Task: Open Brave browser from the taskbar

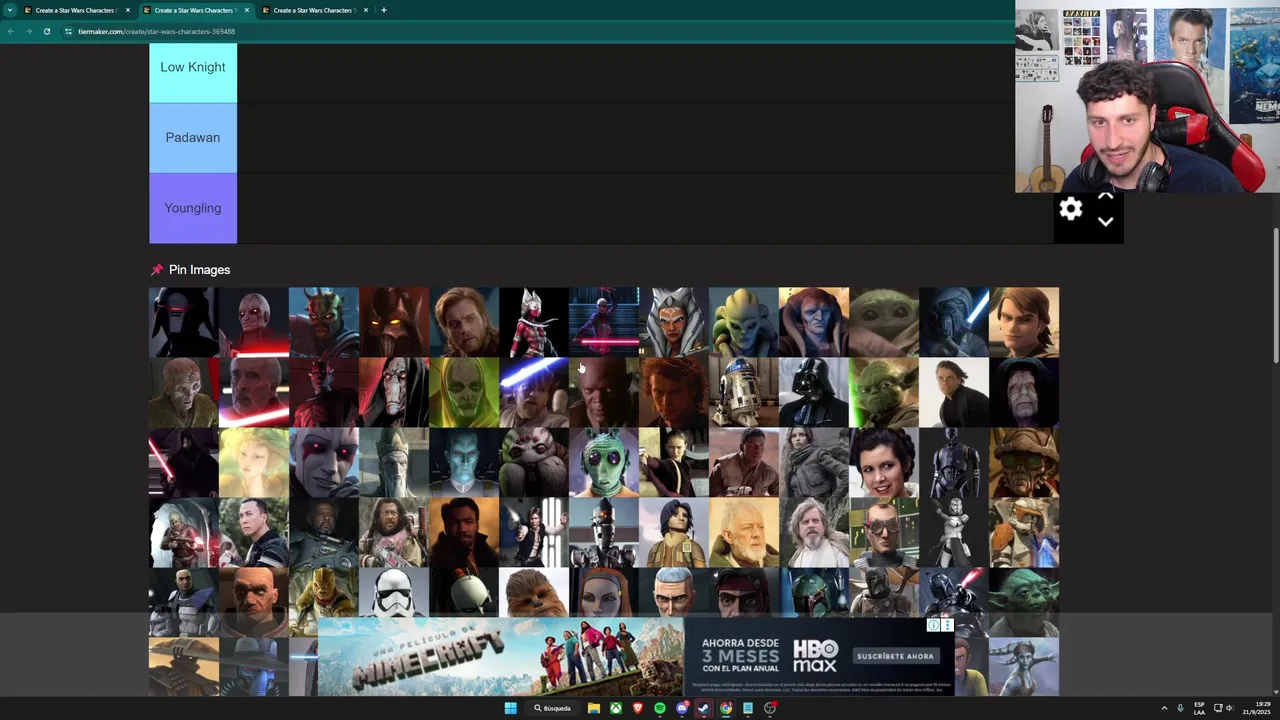Action: (638, 708)
